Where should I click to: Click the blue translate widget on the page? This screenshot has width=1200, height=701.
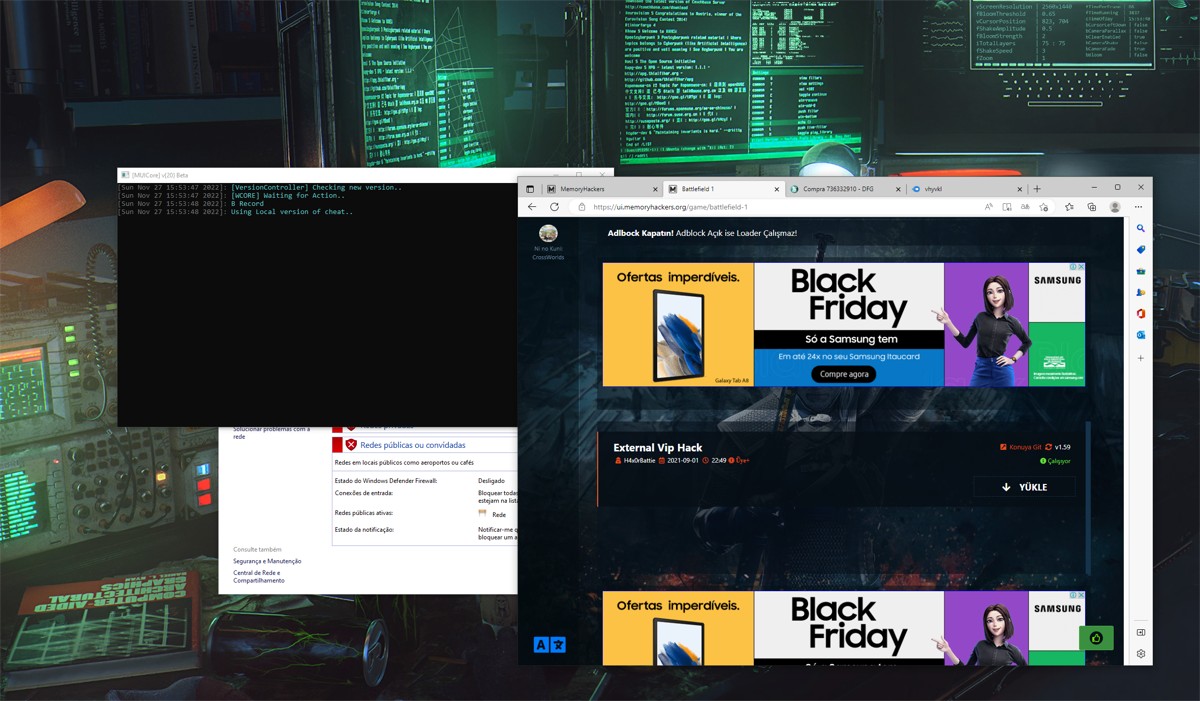[549, 645]
